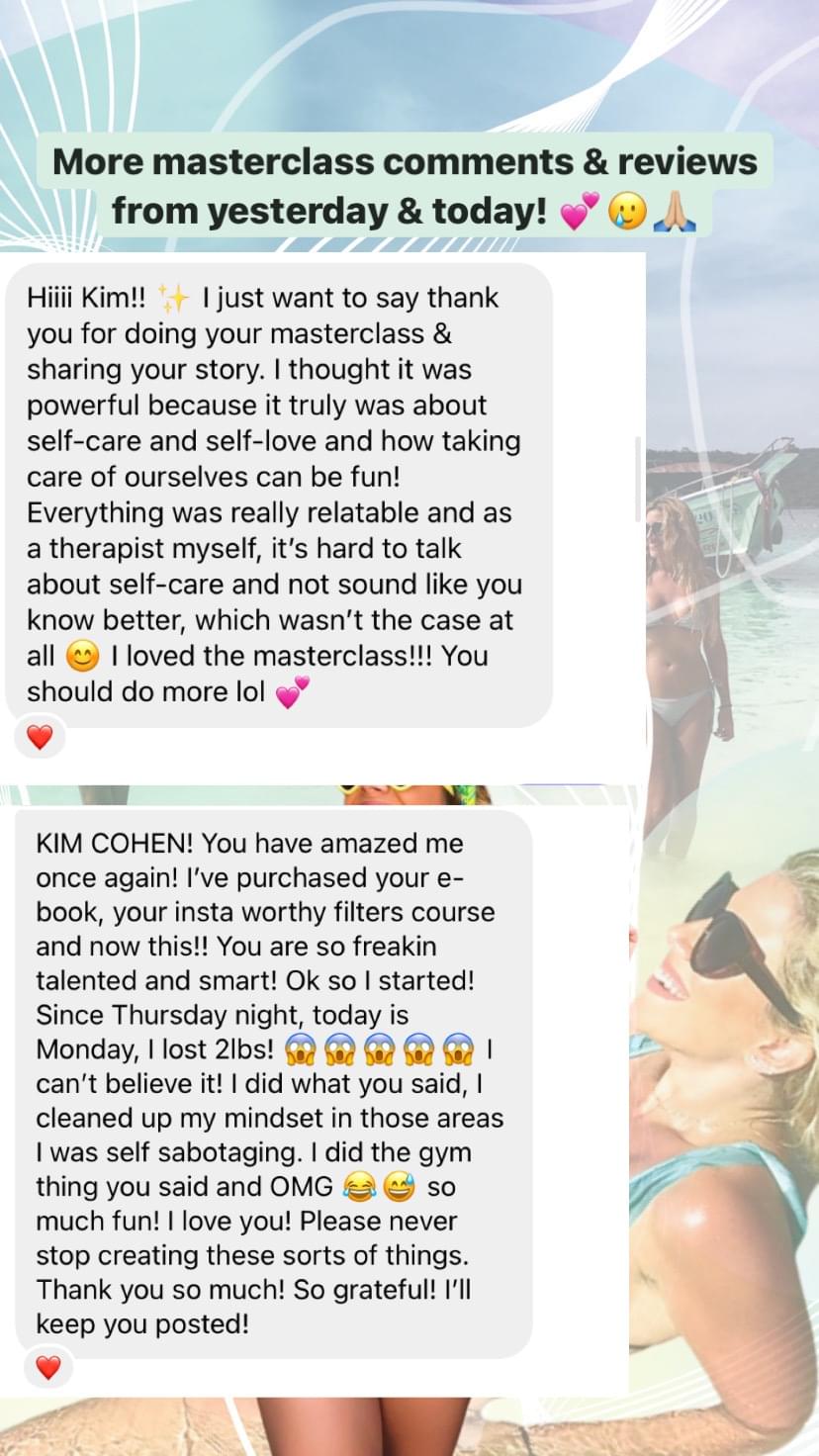
Task: Click the last screaming face emoji in the row
Action: [459, 1048]
